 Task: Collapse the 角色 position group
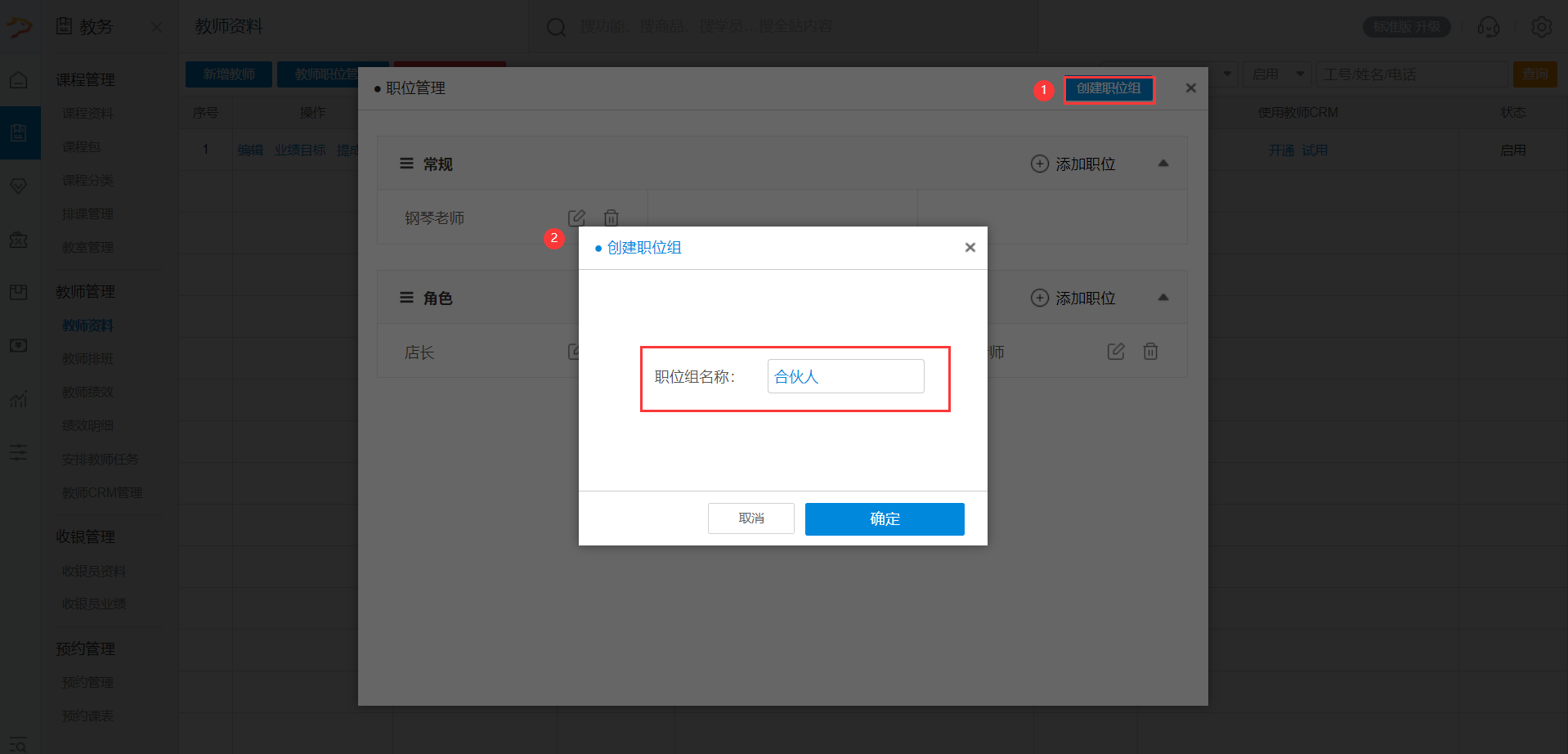(x=1163, y=298)
